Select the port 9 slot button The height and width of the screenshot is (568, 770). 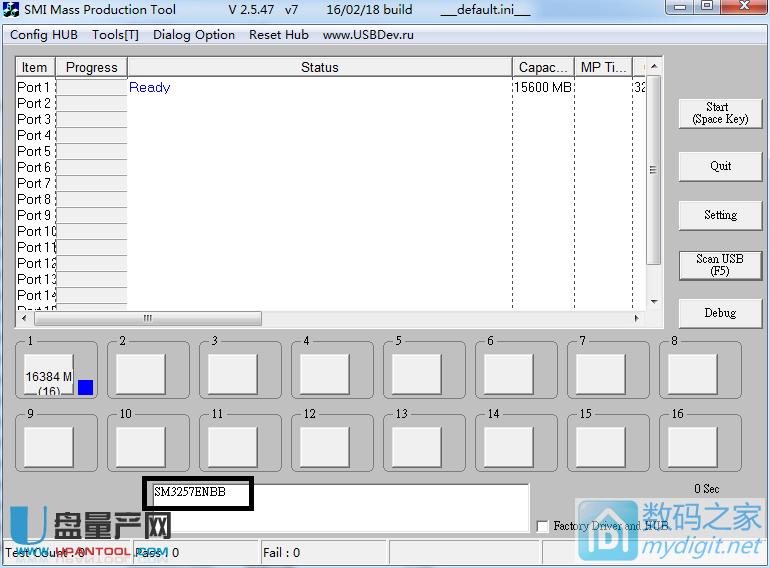point(48,445)
